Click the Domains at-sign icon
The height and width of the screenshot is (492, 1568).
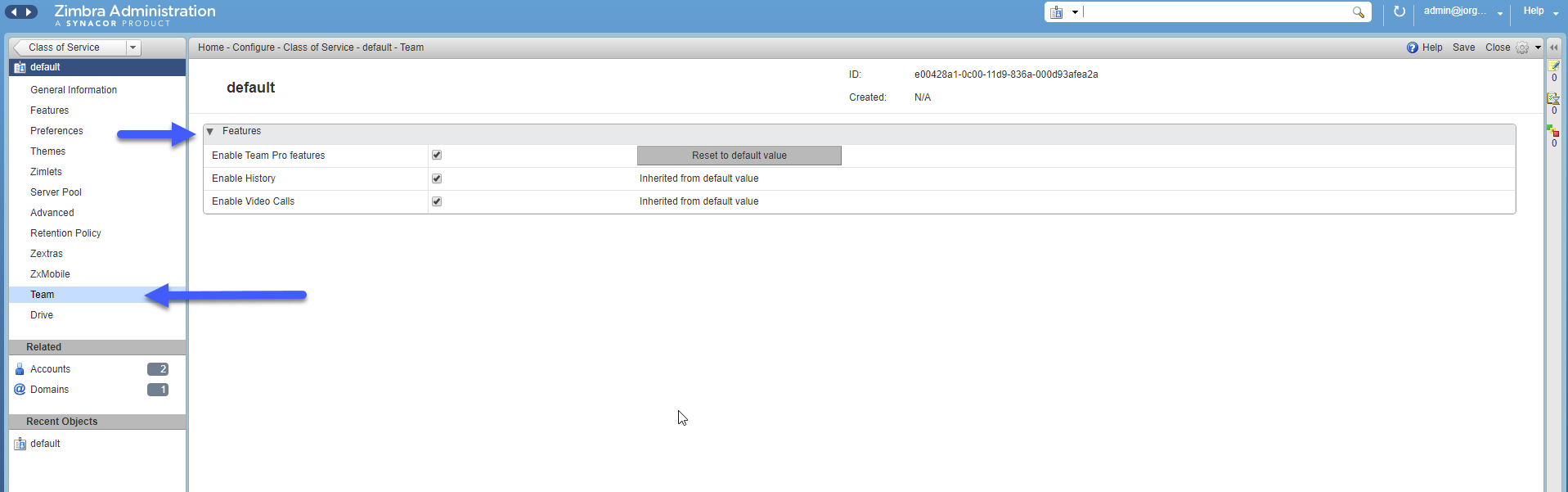20,390
